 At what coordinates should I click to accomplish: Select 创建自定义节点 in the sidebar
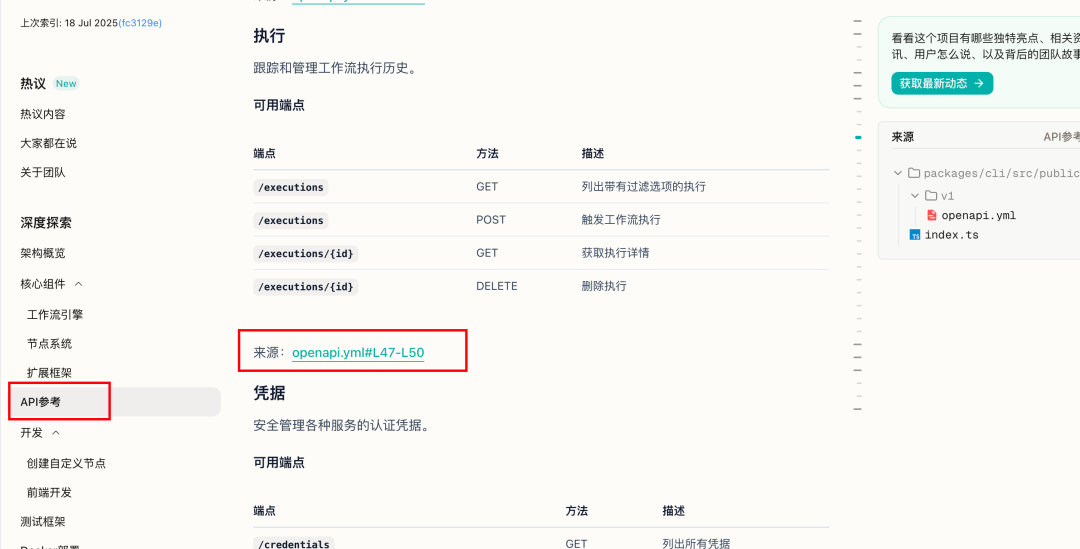pos(66,464)
